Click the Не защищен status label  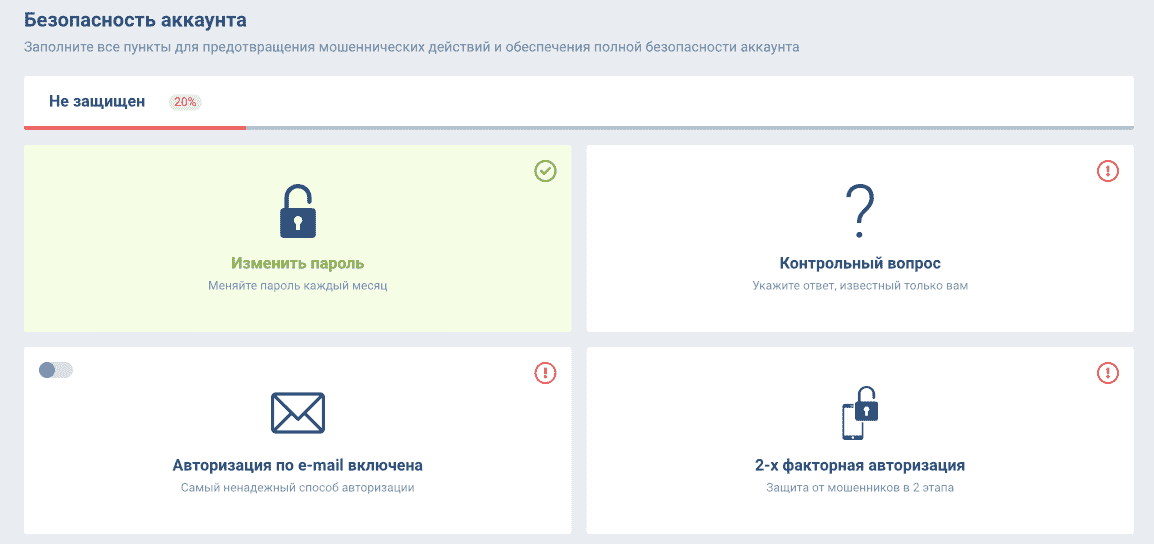(97, 102)
